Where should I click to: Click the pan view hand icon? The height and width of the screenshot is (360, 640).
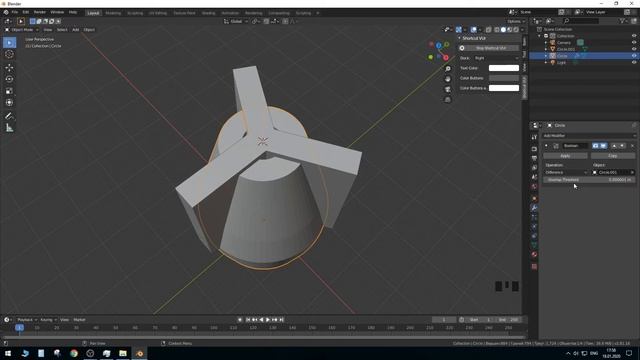pyautogui.click(x=448, y=79)
